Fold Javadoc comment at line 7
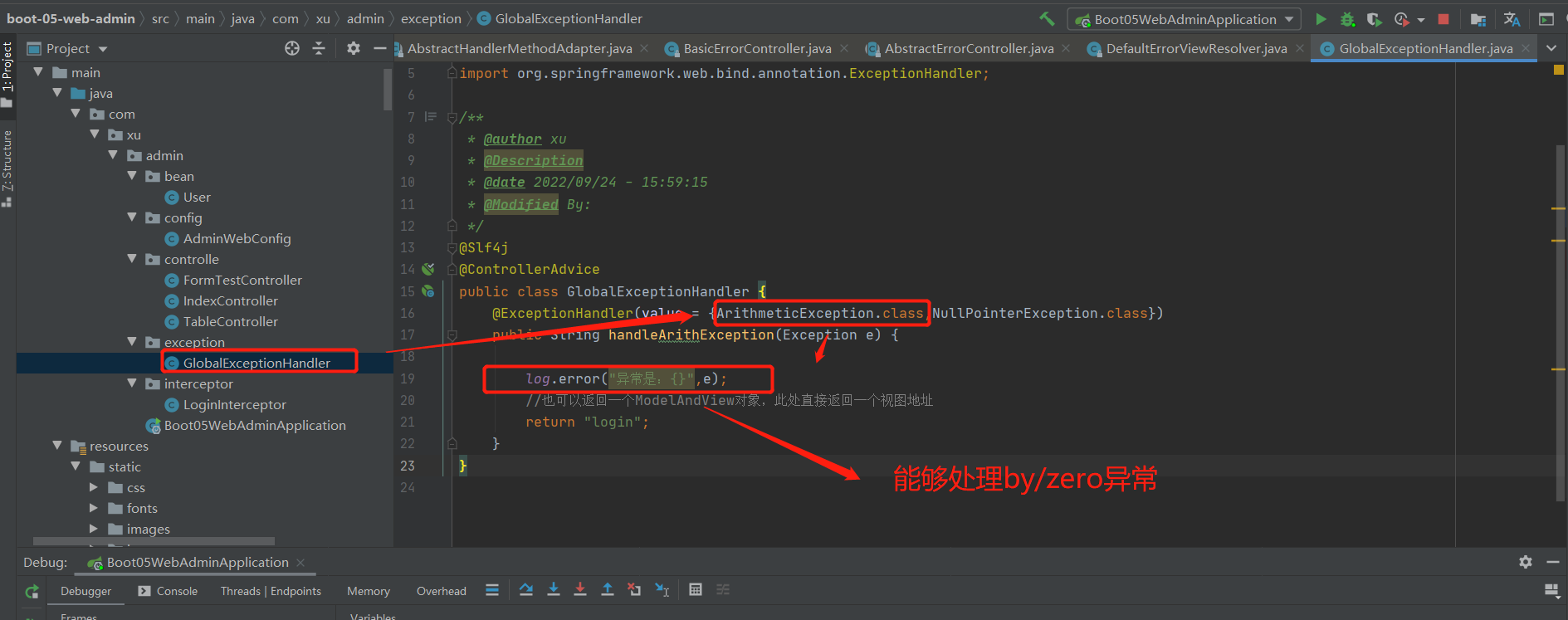Screen dimensions: 1568x620 click(x=452, y=117)
